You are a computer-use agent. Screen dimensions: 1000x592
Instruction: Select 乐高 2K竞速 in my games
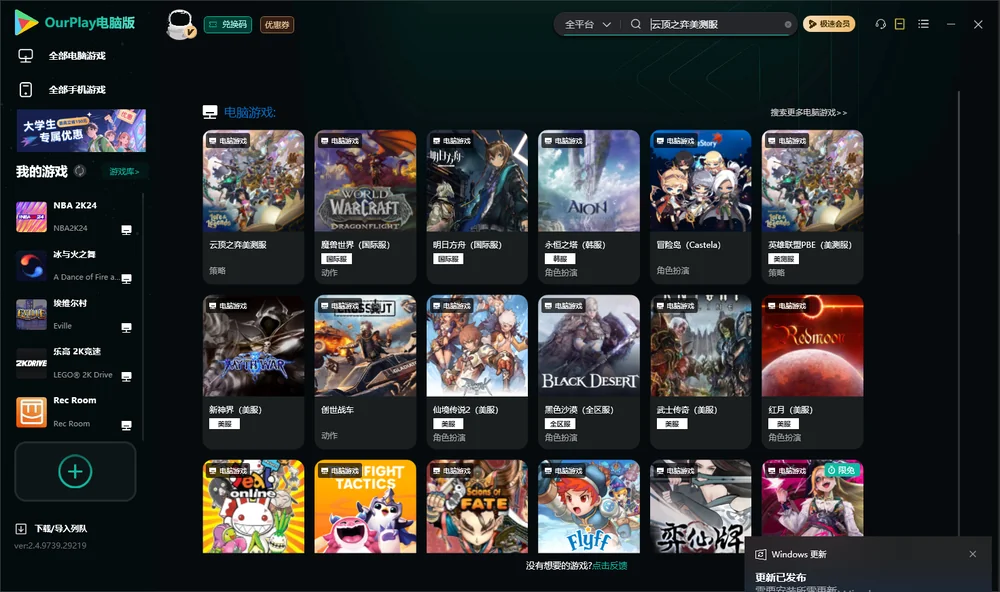click(x=74, y=363)
